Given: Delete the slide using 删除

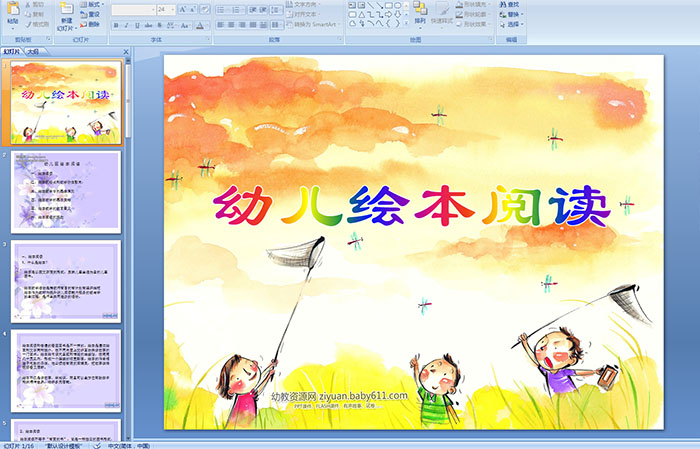Looking at the screenshot, I should coord(89,24).
